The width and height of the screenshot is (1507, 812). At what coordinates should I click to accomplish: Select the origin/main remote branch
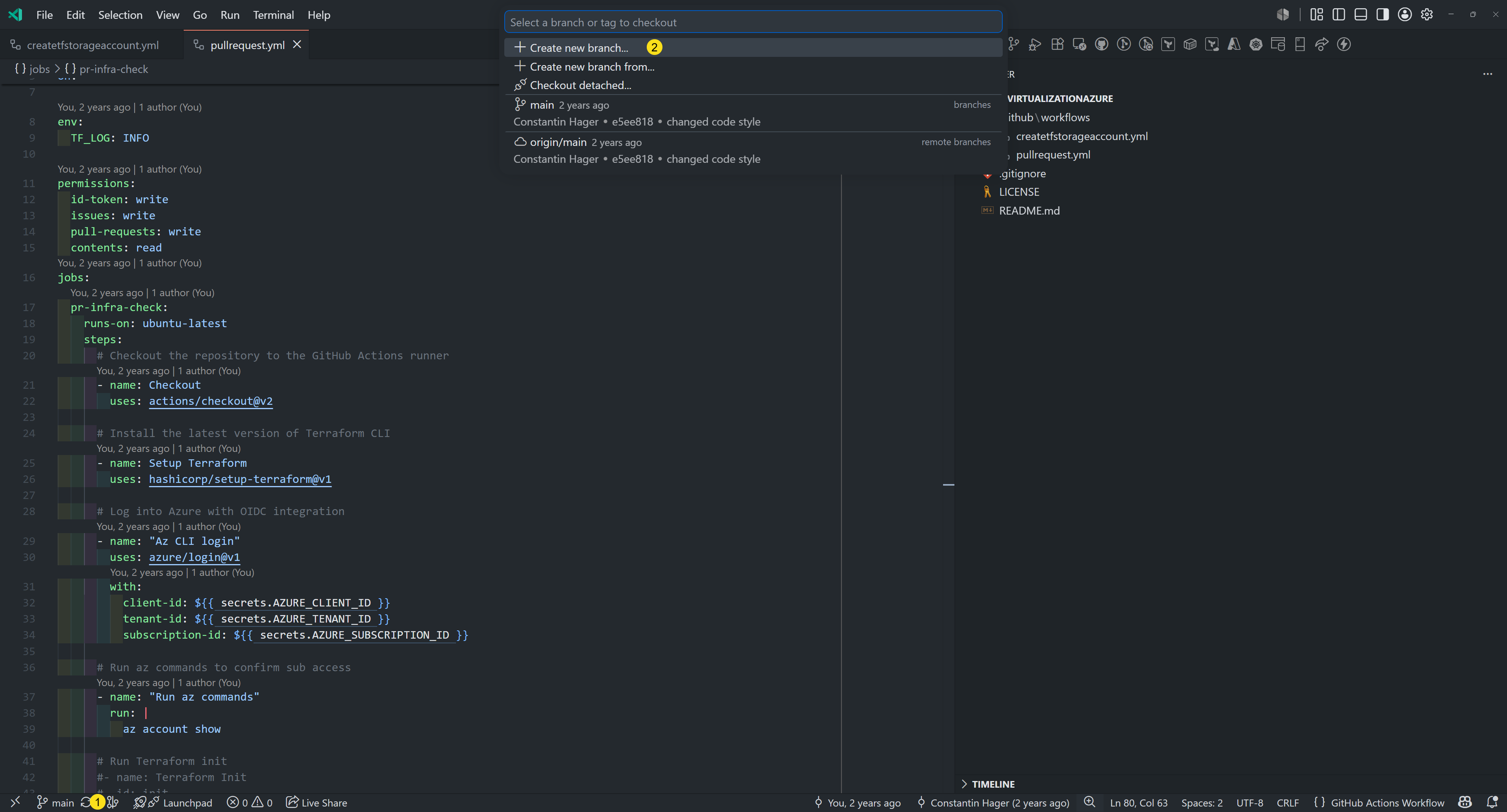[x=753, y=150]
